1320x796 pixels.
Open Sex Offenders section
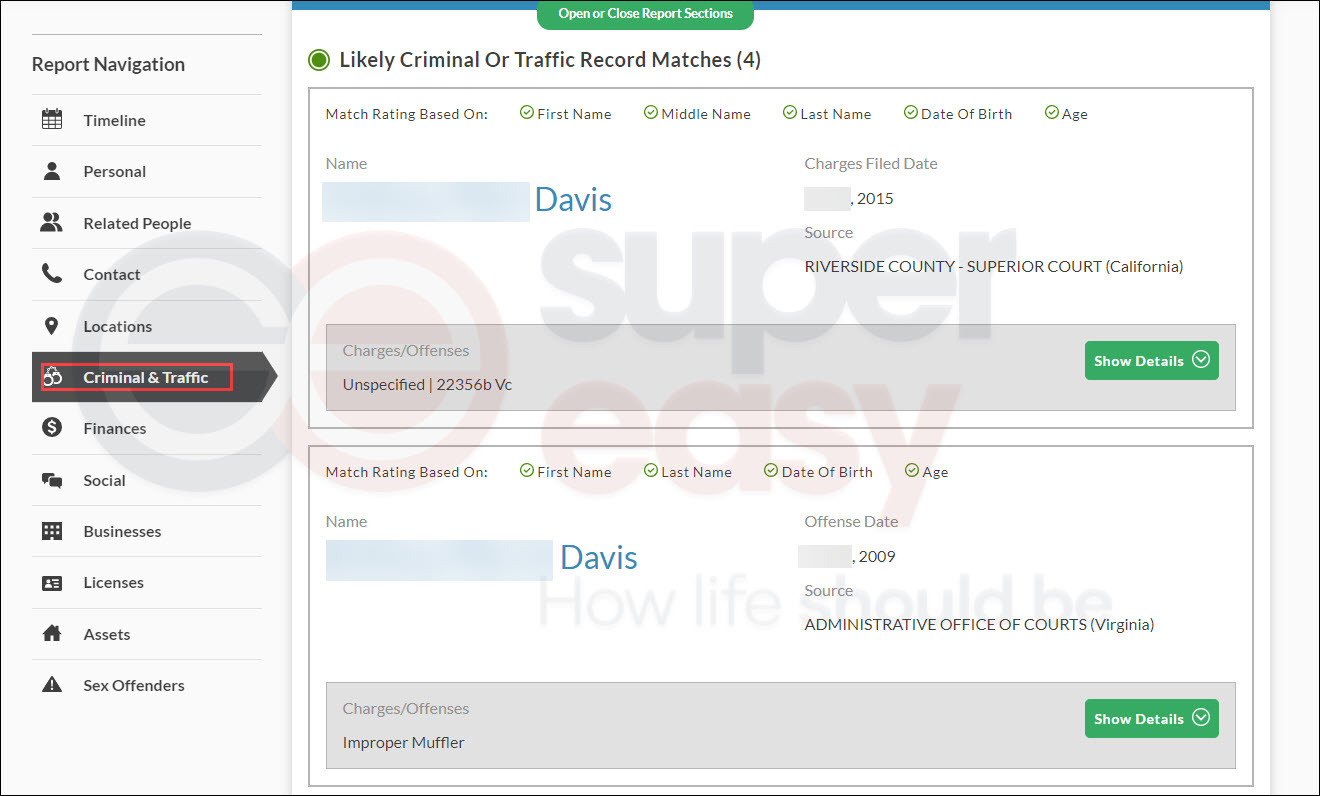(146, 685)
